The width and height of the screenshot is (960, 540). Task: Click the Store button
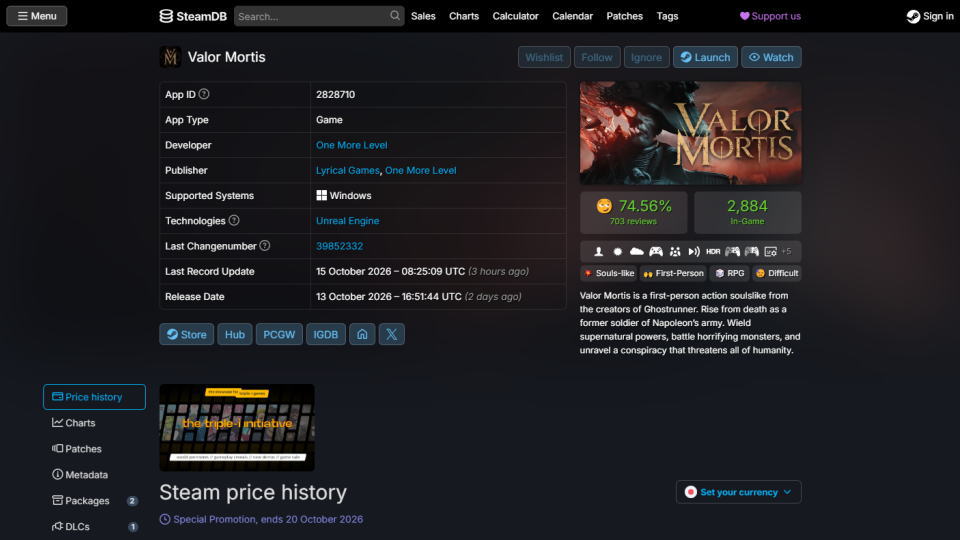(x=187, y=334)
